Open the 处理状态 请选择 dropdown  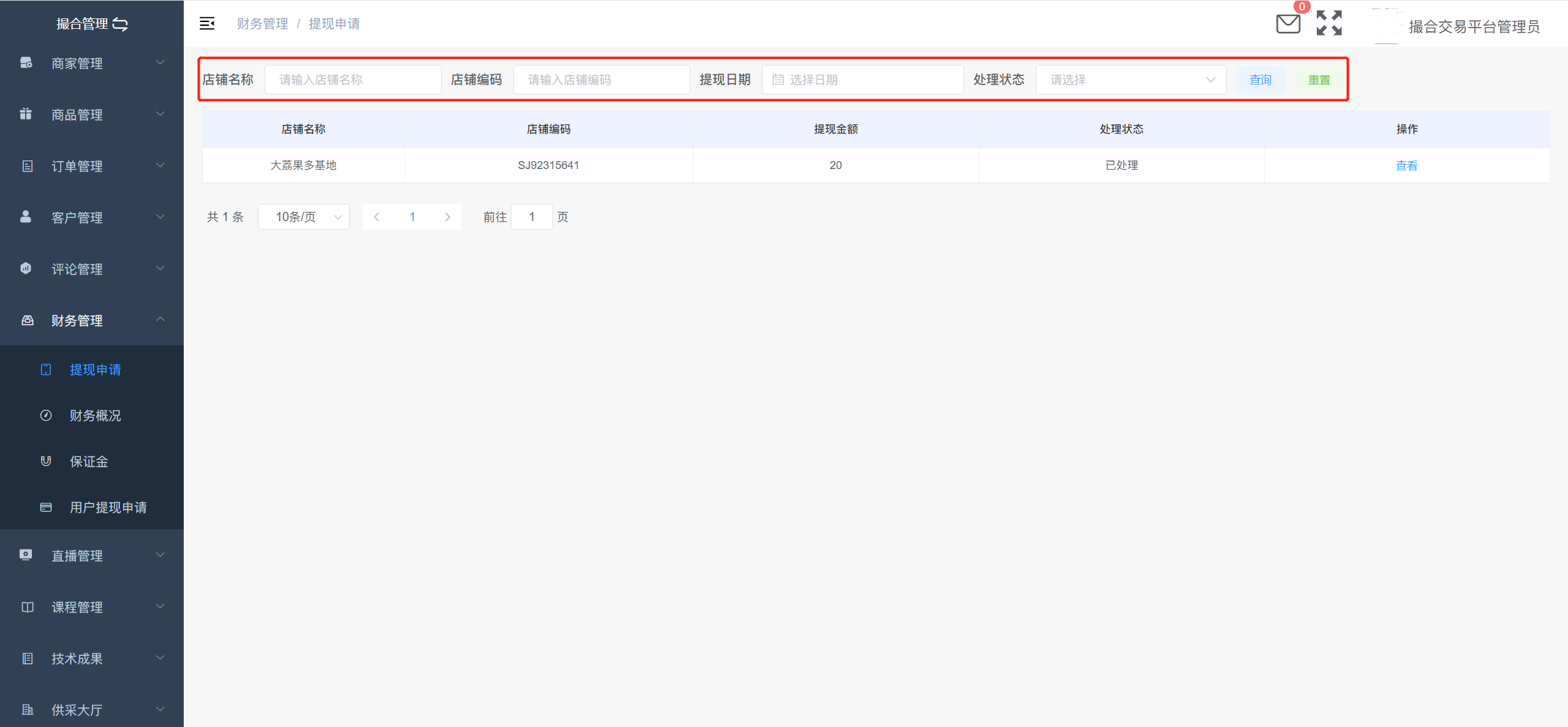tap(1131, 80)
